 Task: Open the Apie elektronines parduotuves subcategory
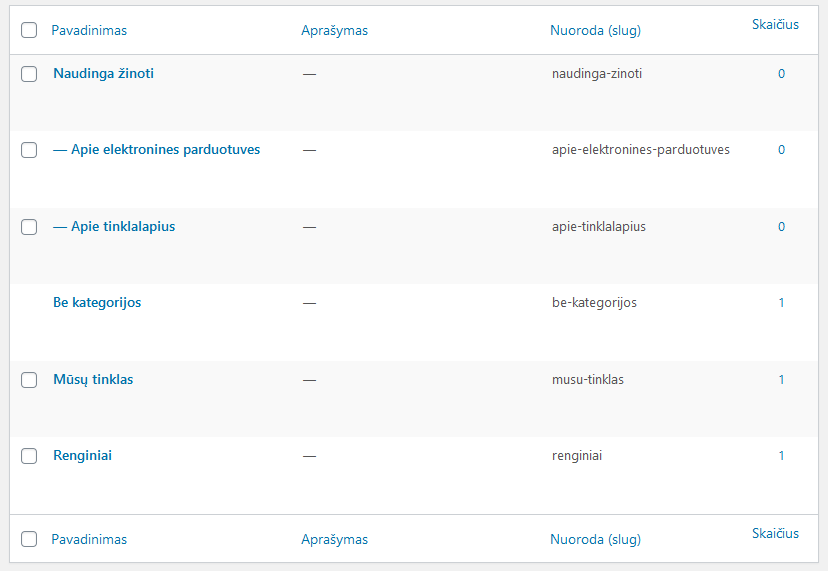coord(156,149)
